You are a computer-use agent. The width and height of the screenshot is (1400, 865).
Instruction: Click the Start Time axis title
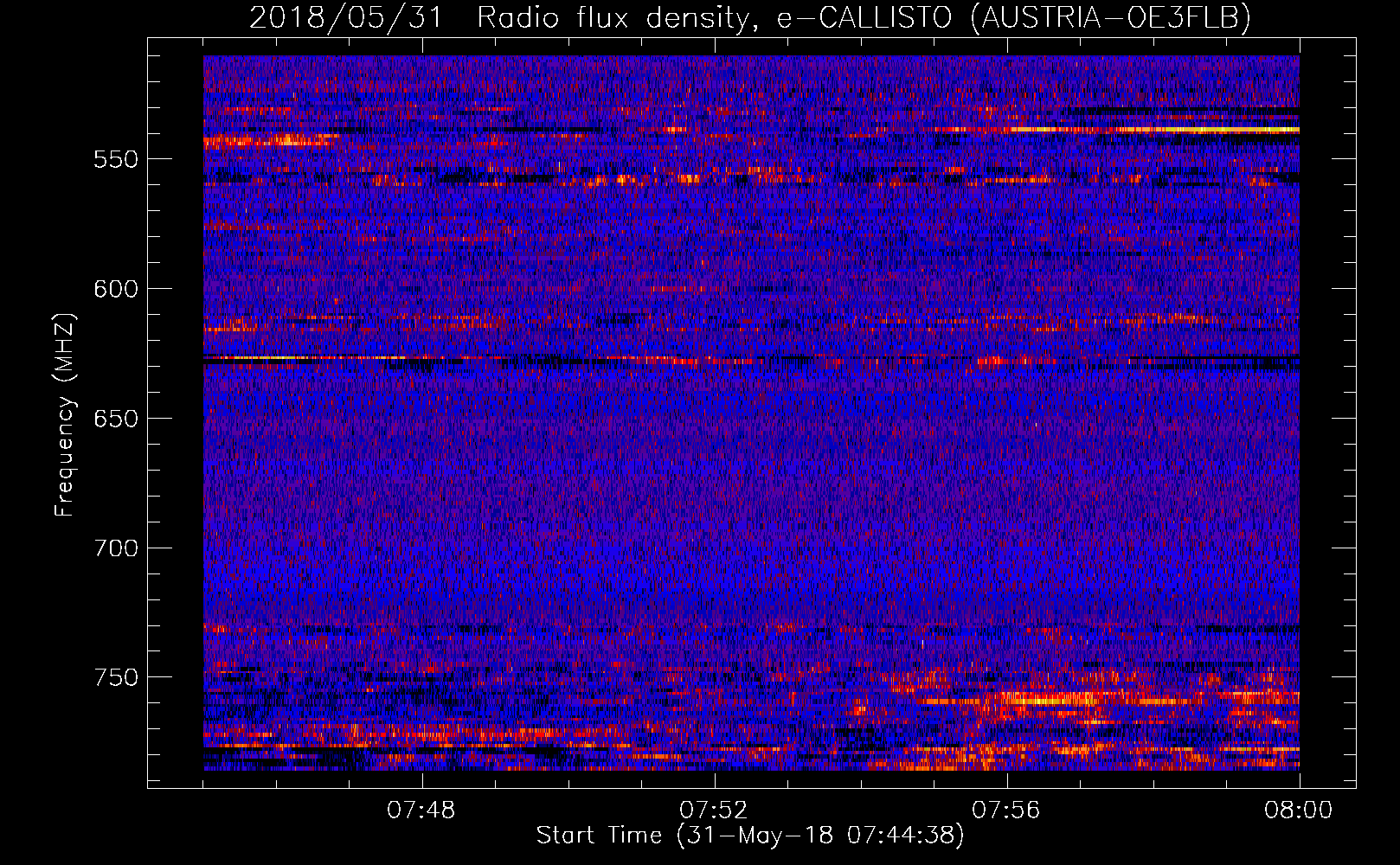750,836
